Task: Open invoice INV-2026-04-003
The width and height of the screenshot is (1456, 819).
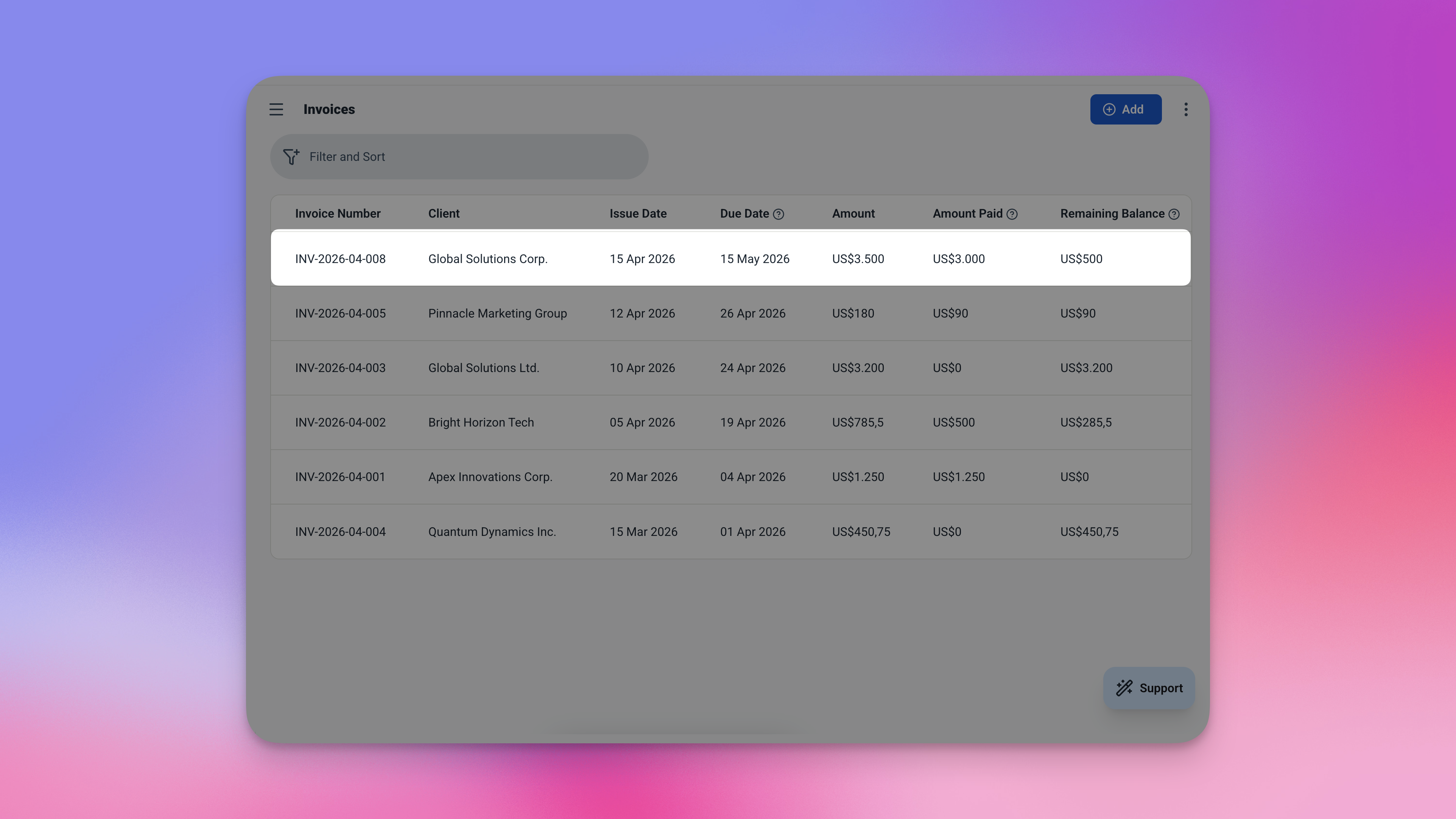Action: coord(340,368)
